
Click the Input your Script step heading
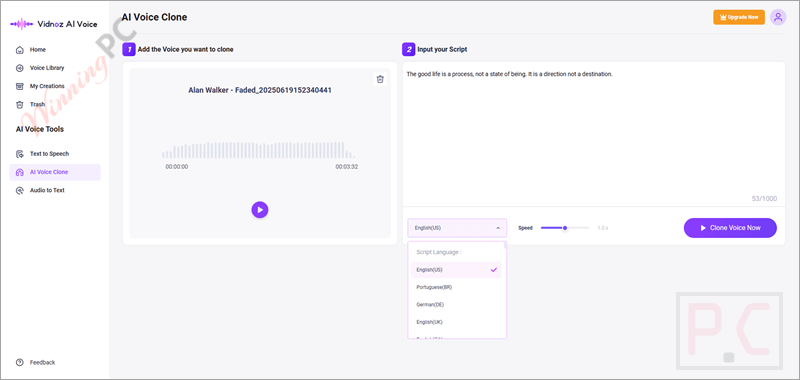(442, 49)
